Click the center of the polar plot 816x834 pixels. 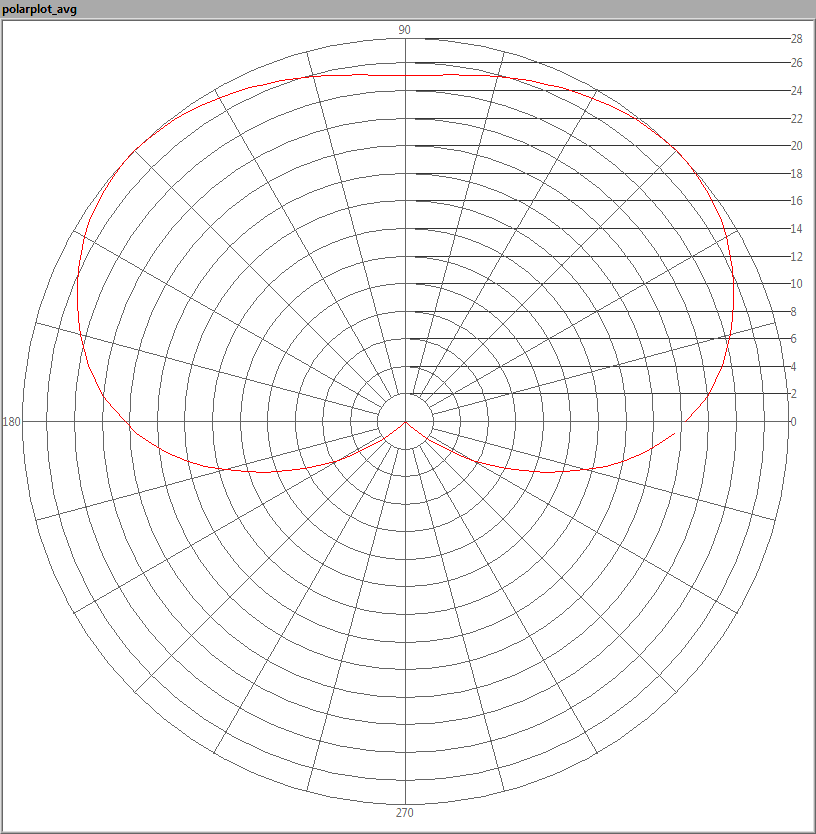click(x=405, y=421)
